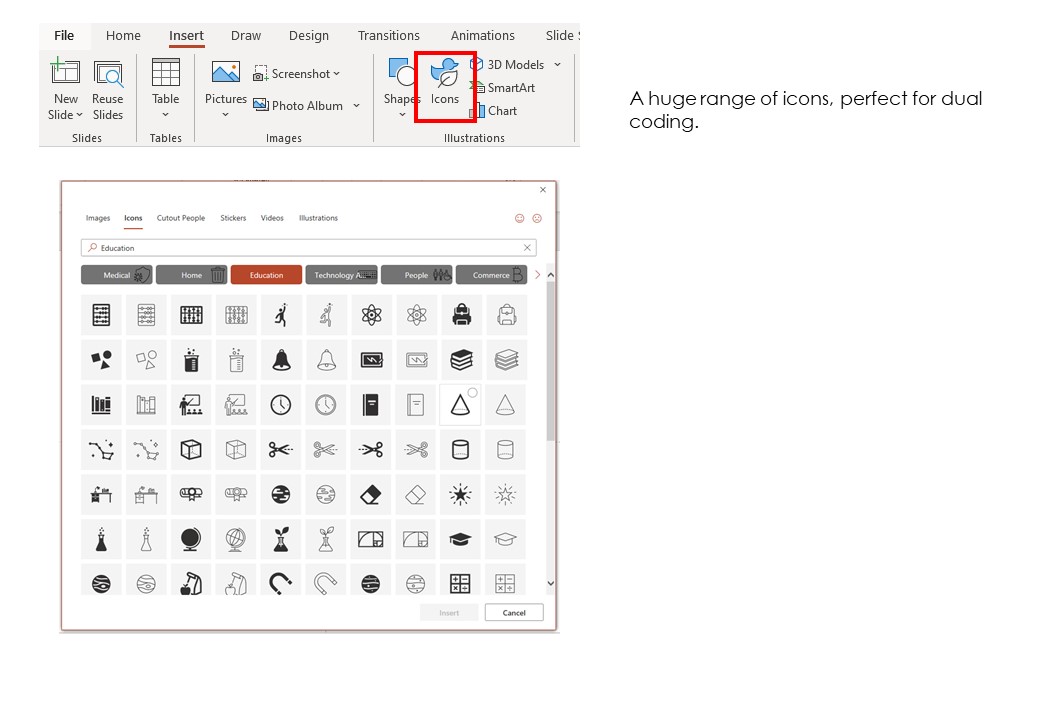Select the Medical category pill
Image resolution: width=1040 pixels, height=720 pixels.
[x=117, y=273]
